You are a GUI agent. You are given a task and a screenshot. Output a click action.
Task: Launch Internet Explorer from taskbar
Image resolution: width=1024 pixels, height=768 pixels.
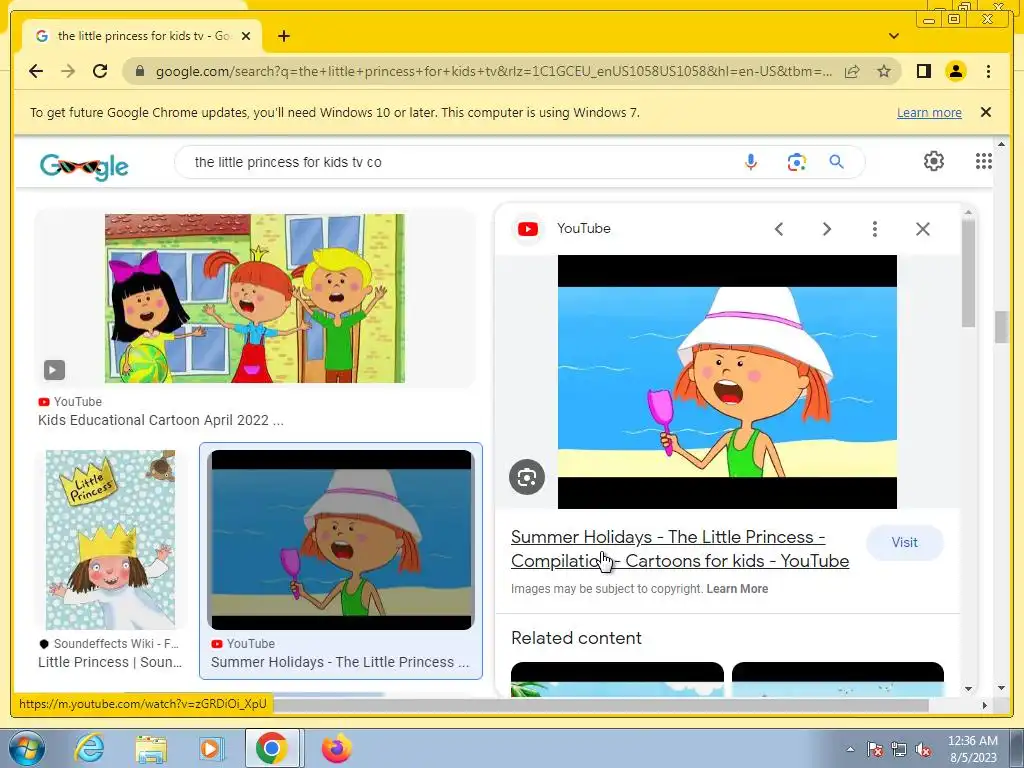[89, 748]
